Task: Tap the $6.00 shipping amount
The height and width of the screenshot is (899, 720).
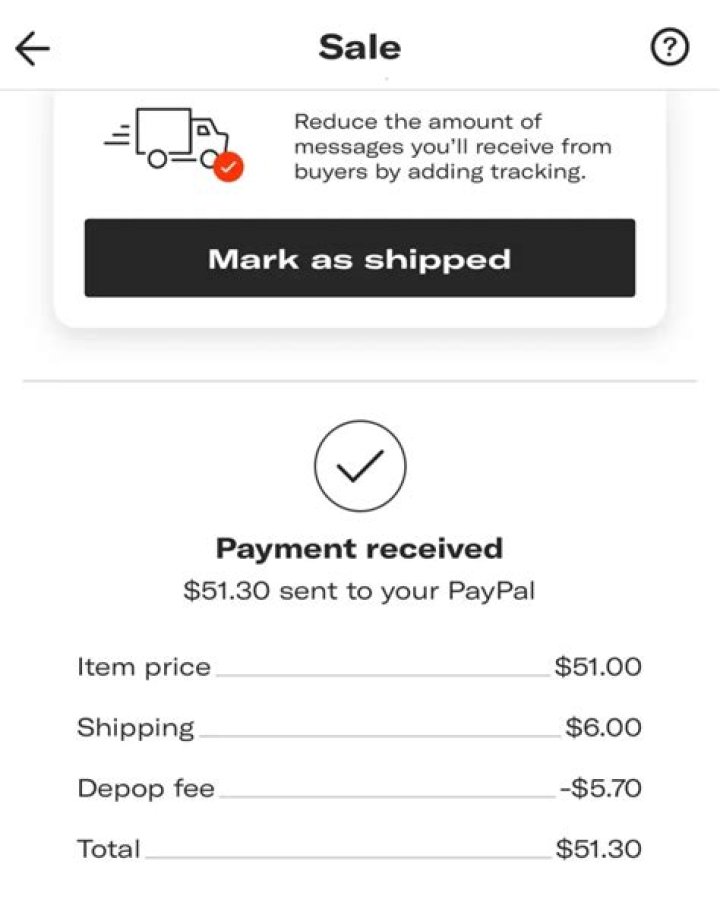Action: point(603,728)
